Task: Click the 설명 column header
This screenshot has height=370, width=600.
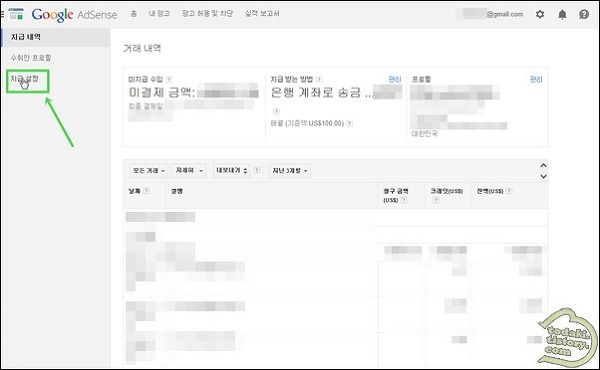Action: pyautogui.click(x=176, y=191)
